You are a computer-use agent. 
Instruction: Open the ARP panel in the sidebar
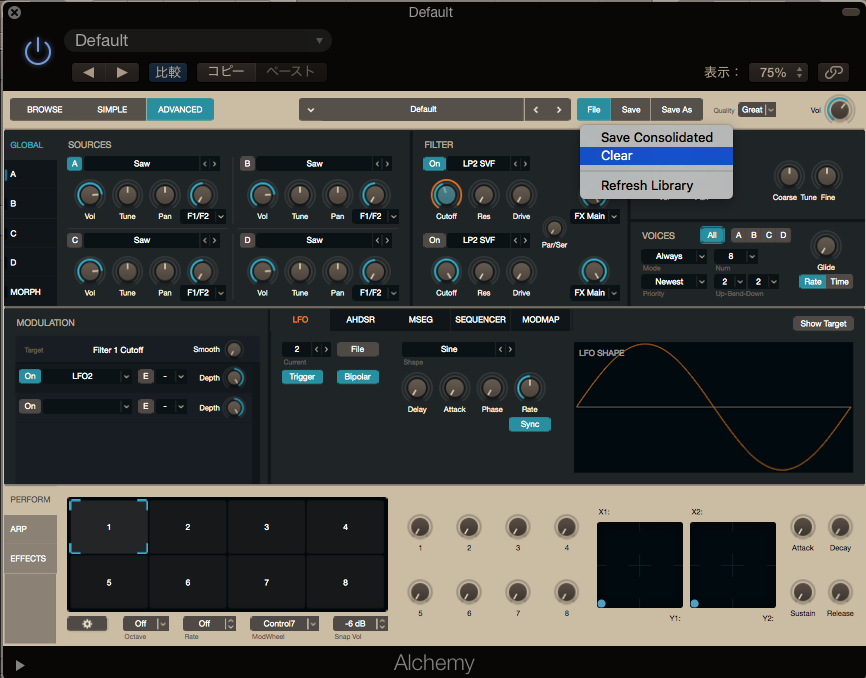[x=29, y=528]
